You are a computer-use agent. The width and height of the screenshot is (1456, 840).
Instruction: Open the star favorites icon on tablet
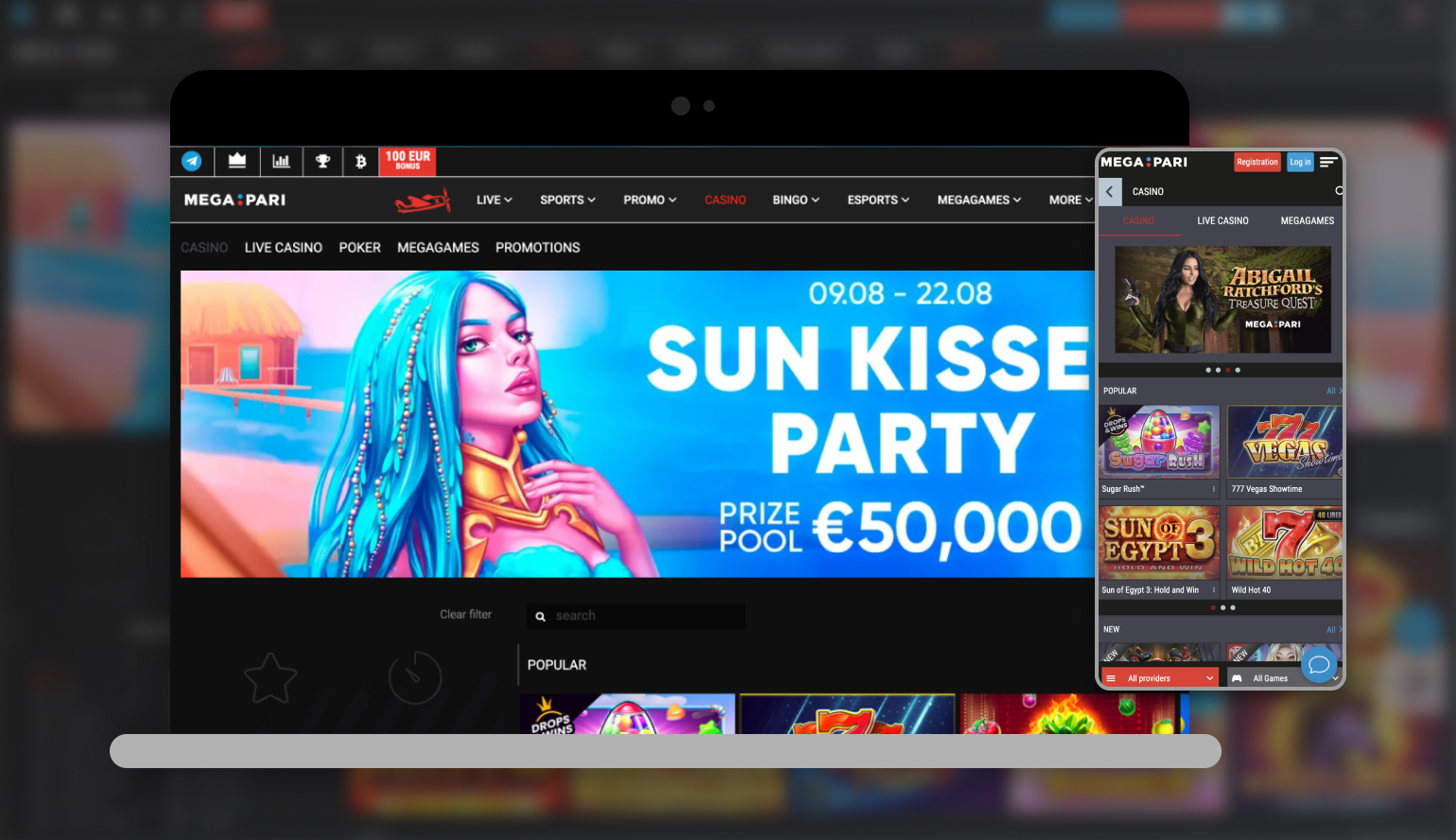tap(270, 677)
